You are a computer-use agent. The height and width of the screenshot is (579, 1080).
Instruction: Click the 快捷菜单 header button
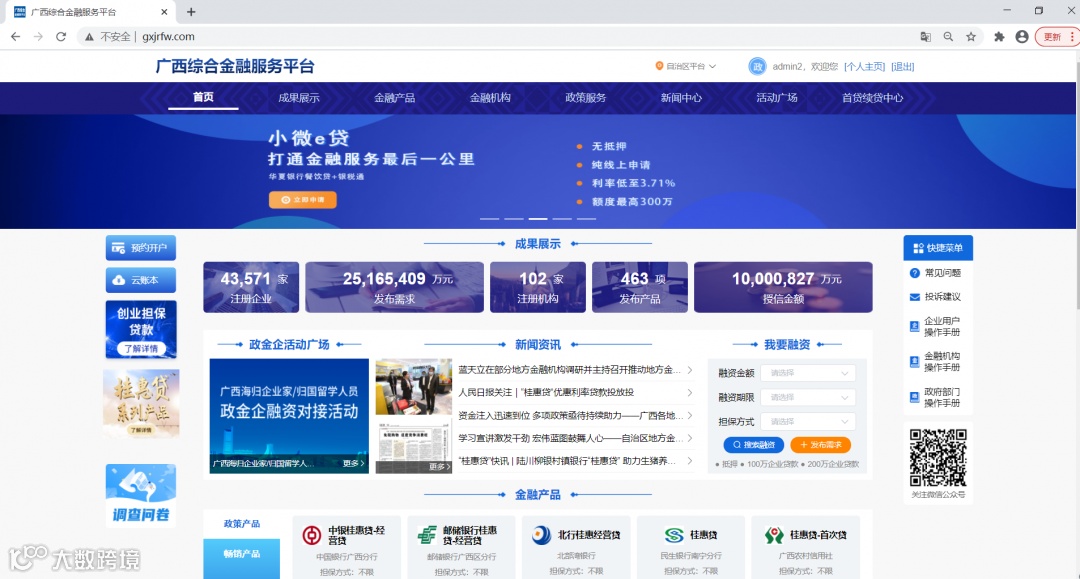click(938, 248)
